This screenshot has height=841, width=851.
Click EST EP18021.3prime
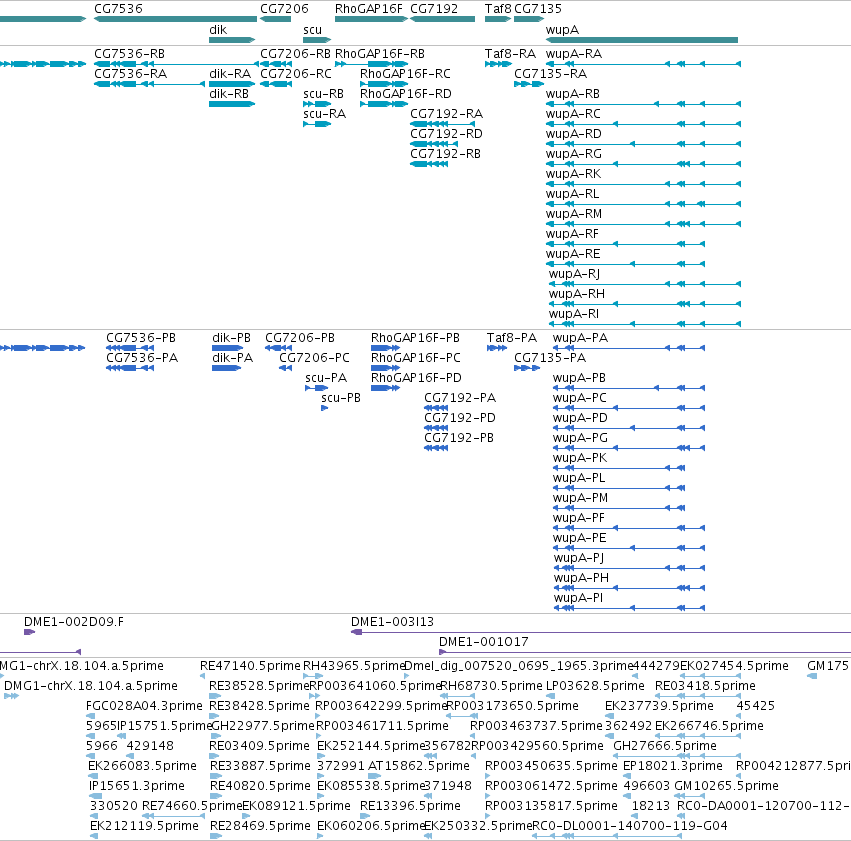pyautogui.click(x=672, y=766)
